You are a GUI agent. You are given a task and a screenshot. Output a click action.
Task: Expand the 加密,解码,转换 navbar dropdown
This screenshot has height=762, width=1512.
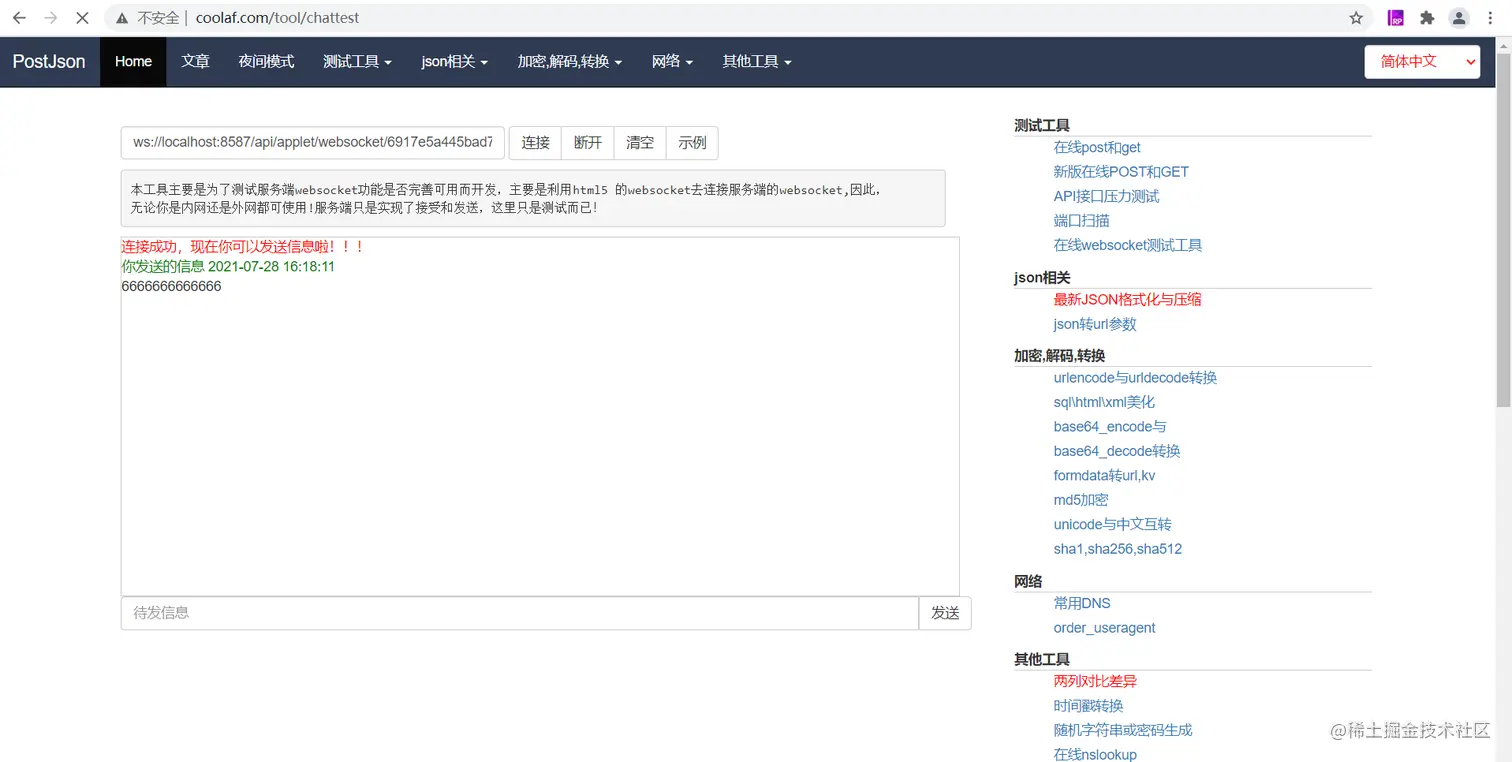click(570, 62)
